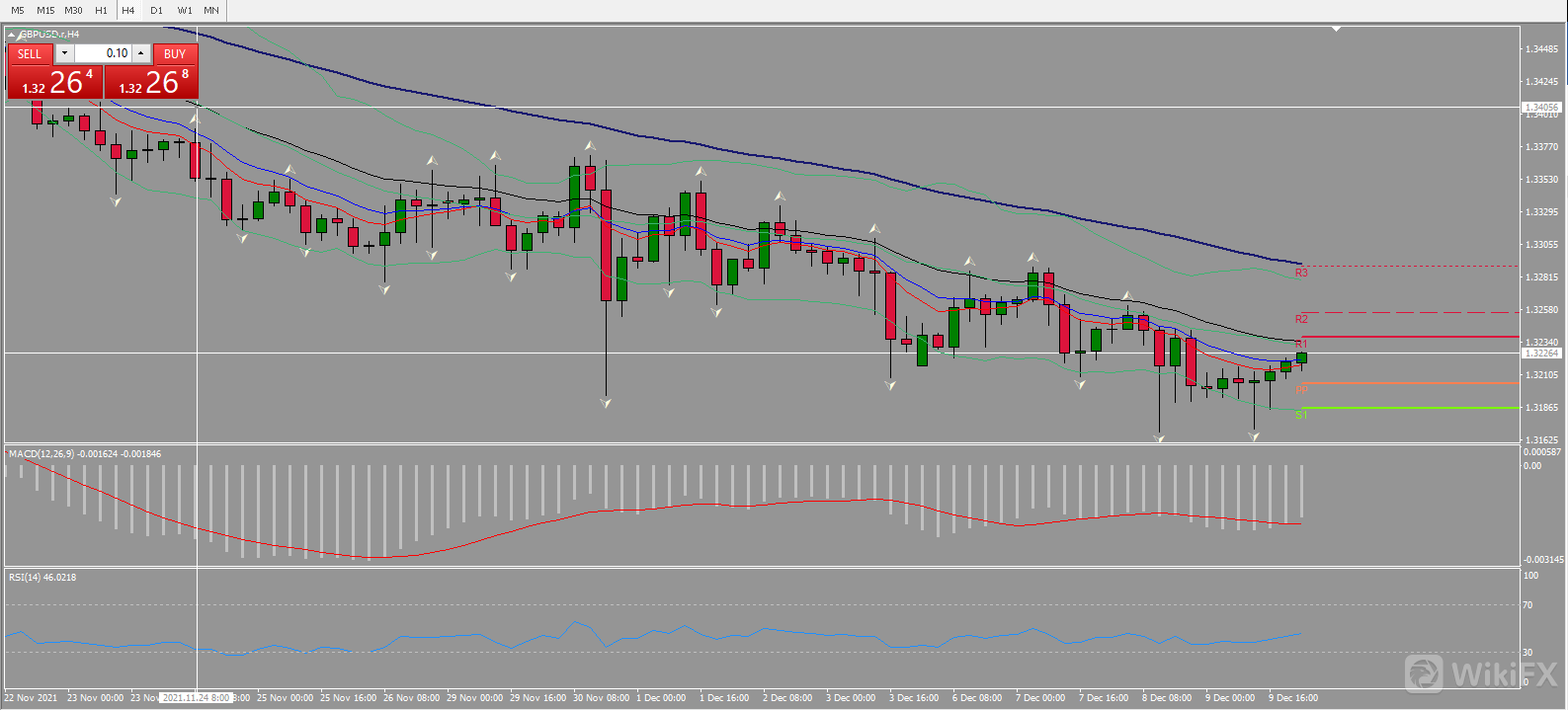
Task: Switch chart to M5 timeframe
Action: tap(18, 10)
